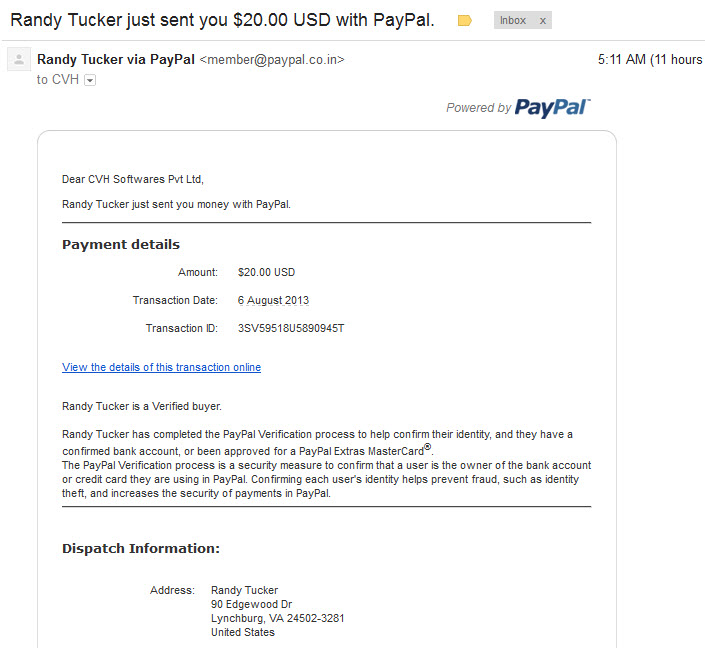The image size is (705, 648).
Task: Click the member@paypal.co.in email address
Action: click(x=272, y=59)
